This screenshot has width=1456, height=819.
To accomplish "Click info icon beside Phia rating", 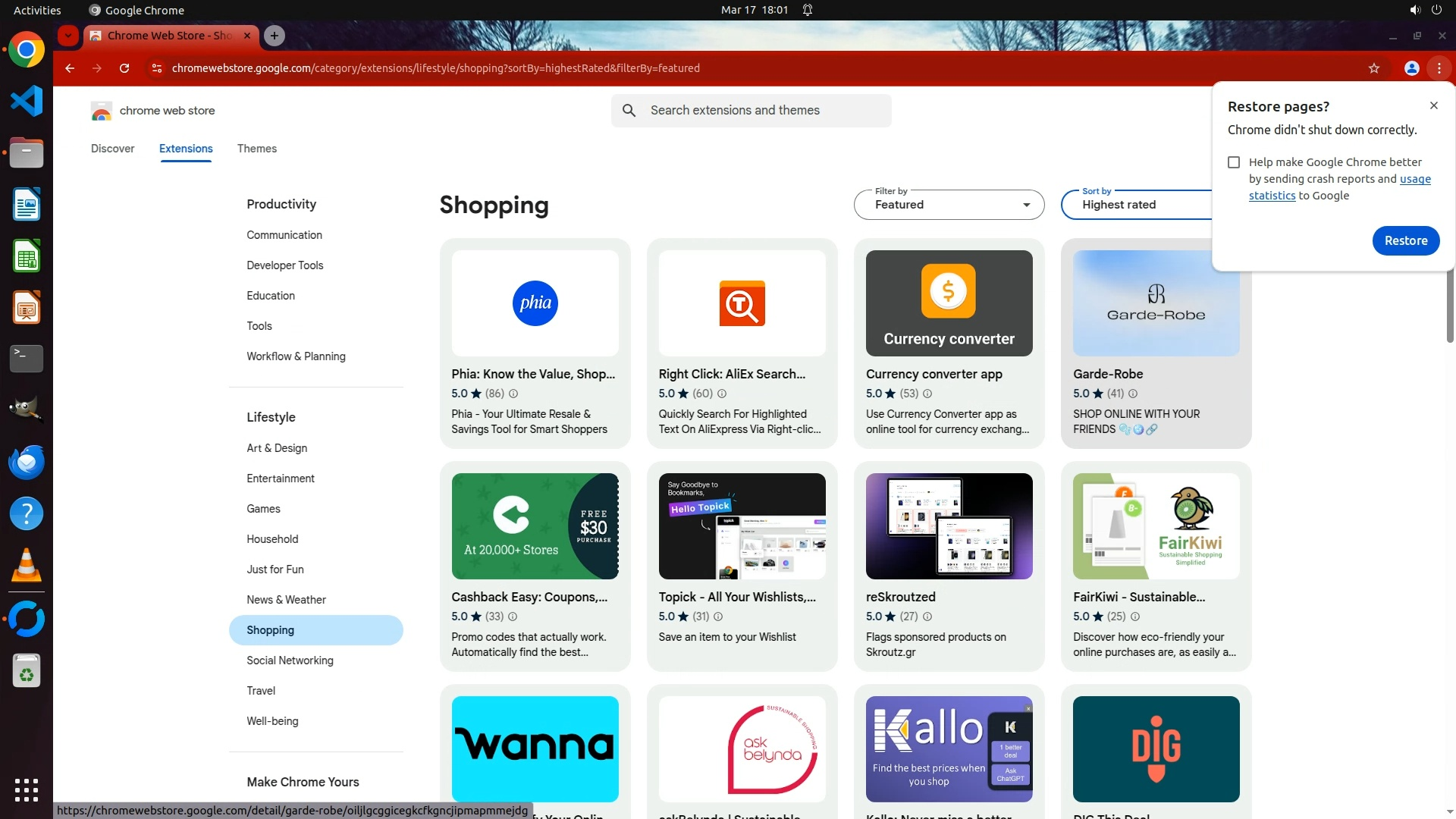I will coord(513,394).
